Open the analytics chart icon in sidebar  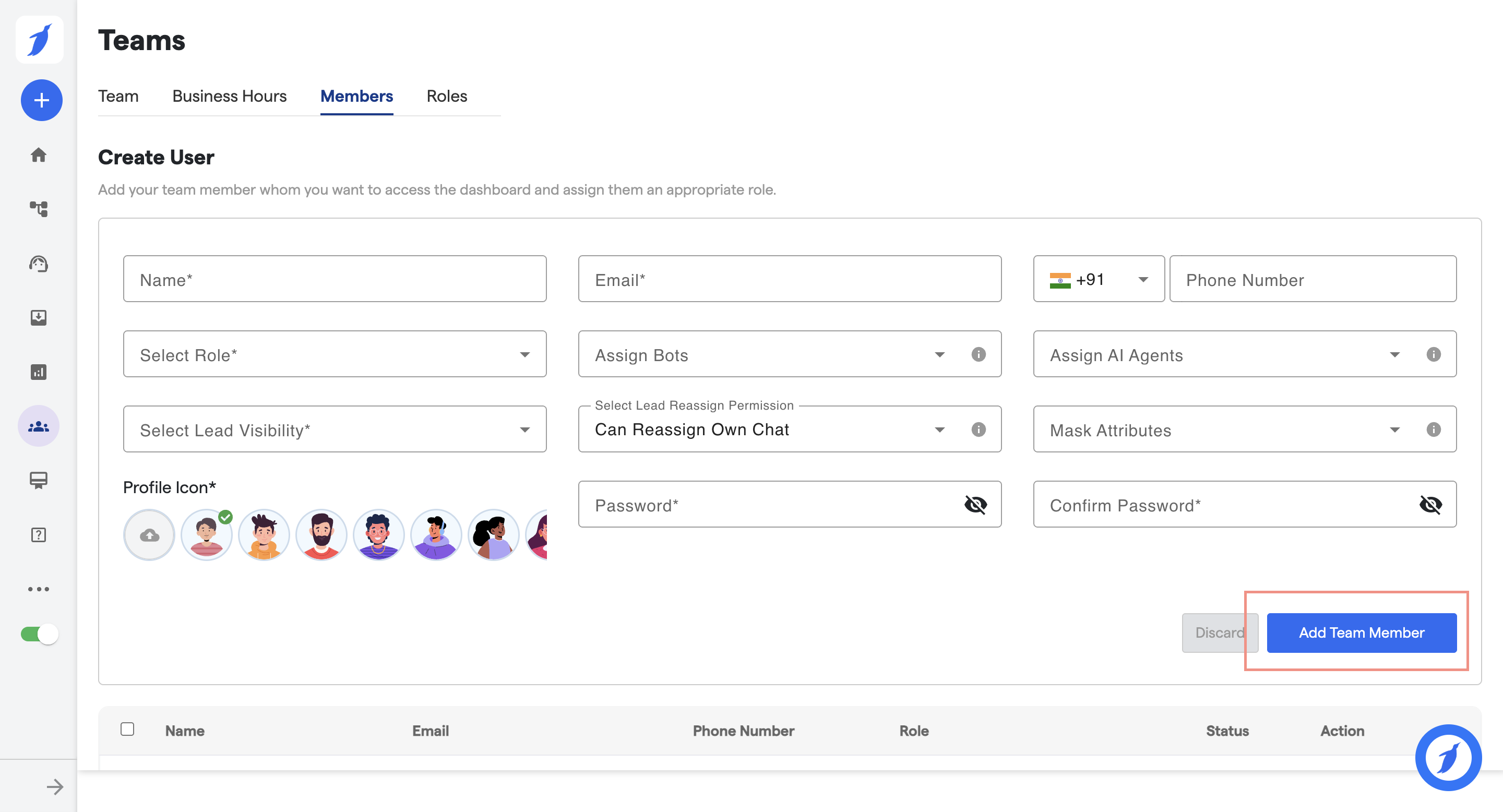click(39, 372)
